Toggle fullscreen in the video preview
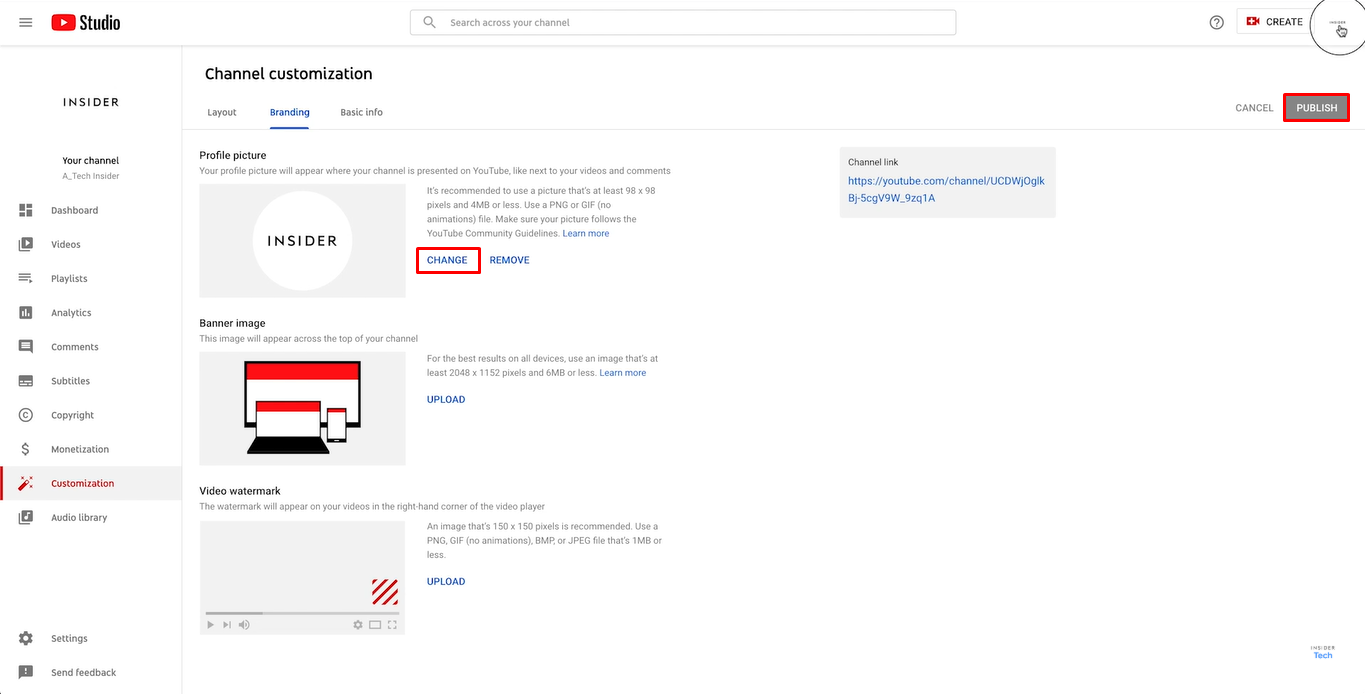 391,624
